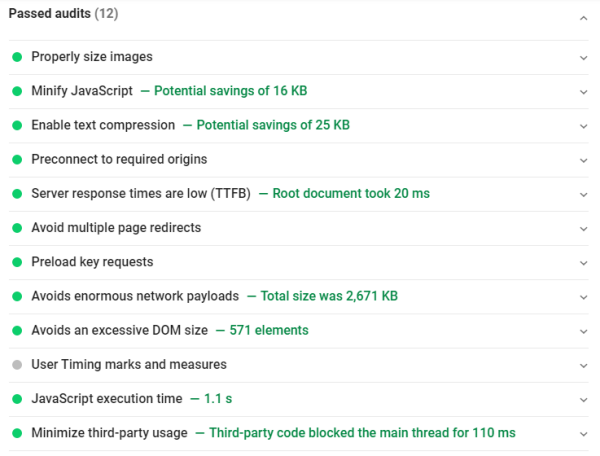Click the '571 elements' DOM size text

pos(269,330)
